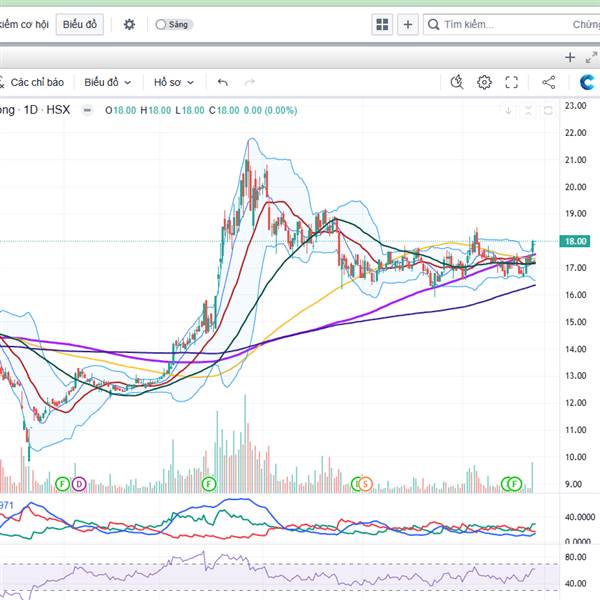Collapse legend with minus button beside HSX
The image size is (600, 600).
pyautogui.click(x=87, y=110)
